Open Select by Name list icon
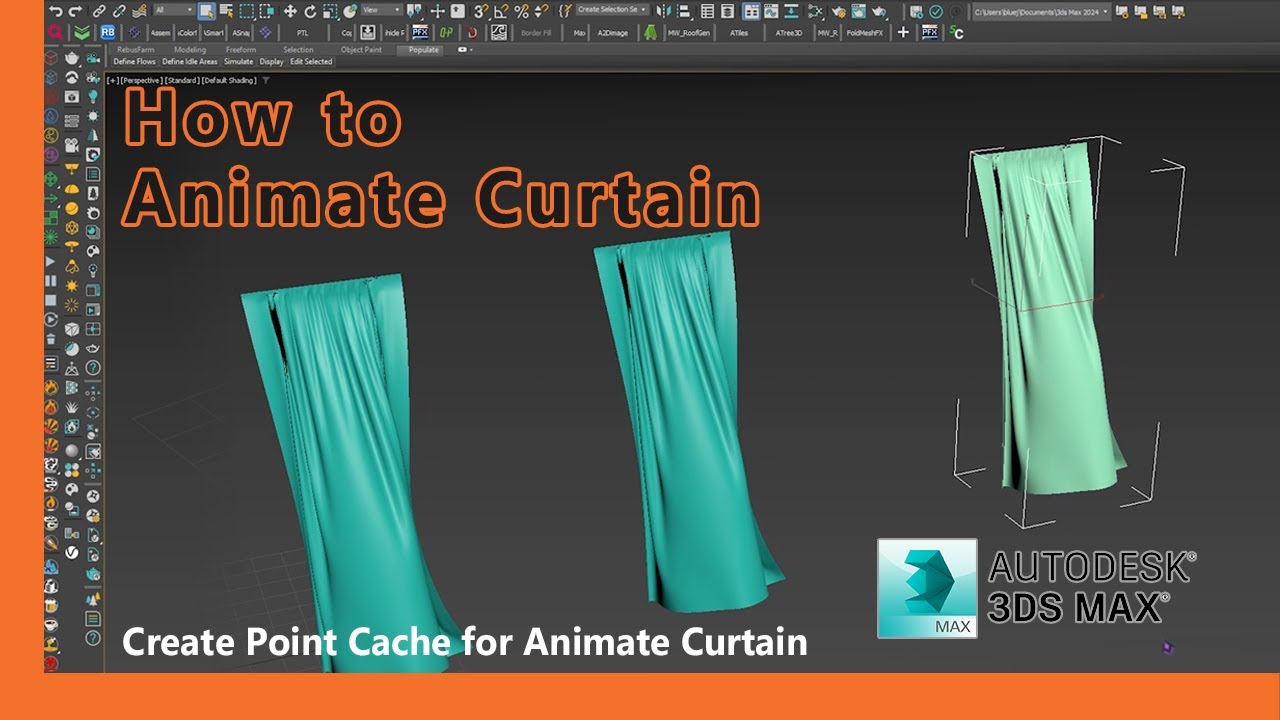Image resolution: width=1280 pixels, height=720 pixels. [x=226, y=11]
